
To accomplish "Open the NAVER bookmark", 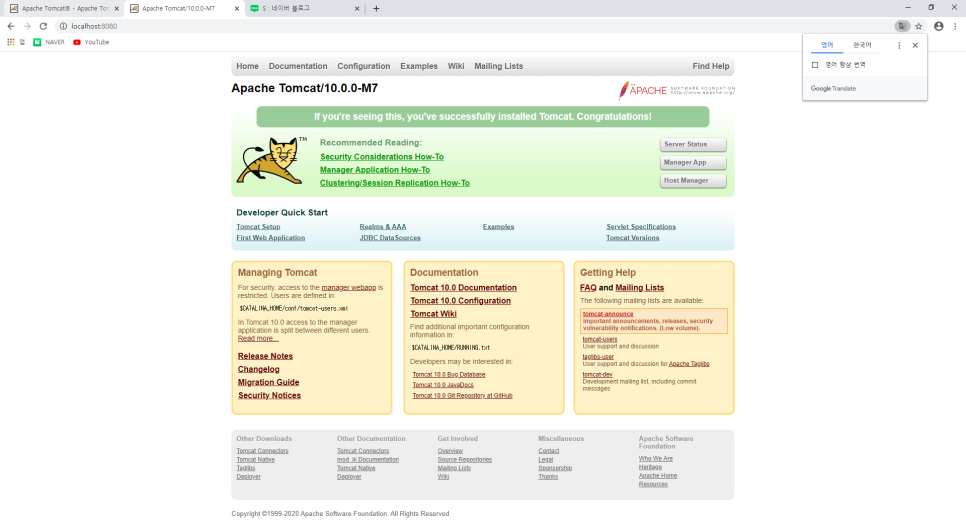I will [x=49, y=42].
